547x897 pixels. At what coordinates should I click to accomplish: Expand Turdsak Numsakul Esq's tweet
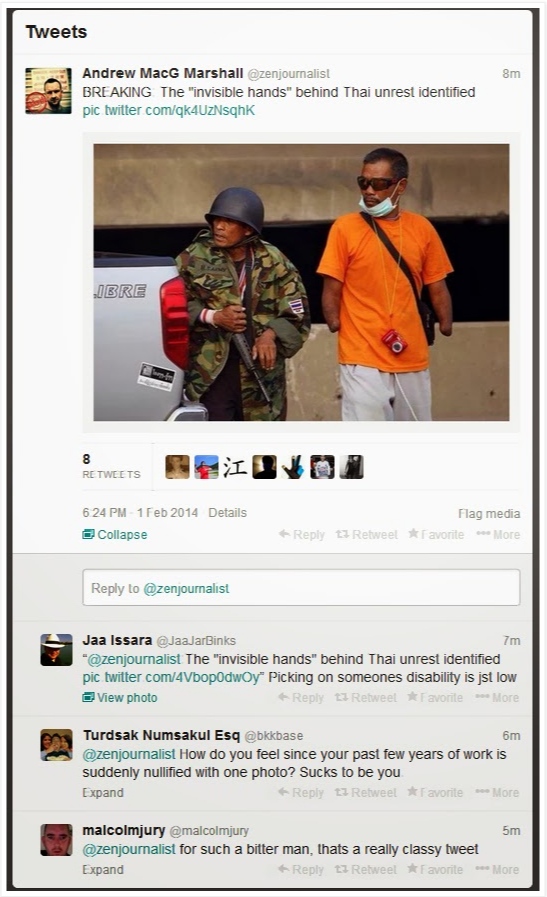[x=102, y=792]
